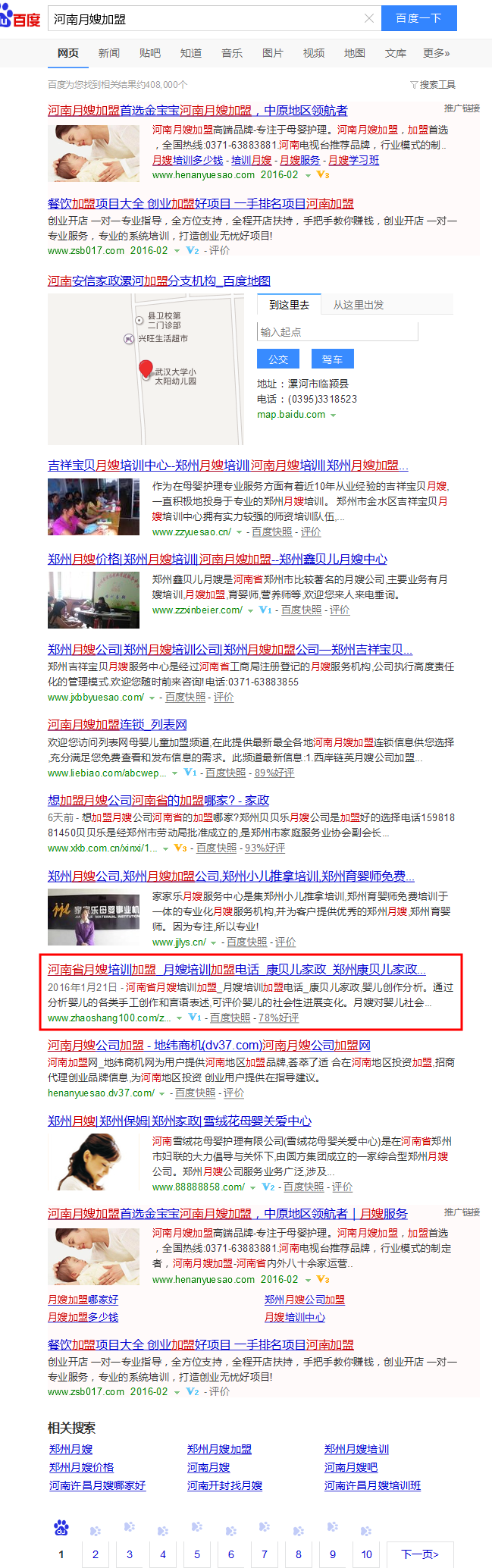Click the V1 badge beside www.zhaoshang100.com
Image resolution: width=492 pixels, height=1568 pixels.
point(195,1018)
